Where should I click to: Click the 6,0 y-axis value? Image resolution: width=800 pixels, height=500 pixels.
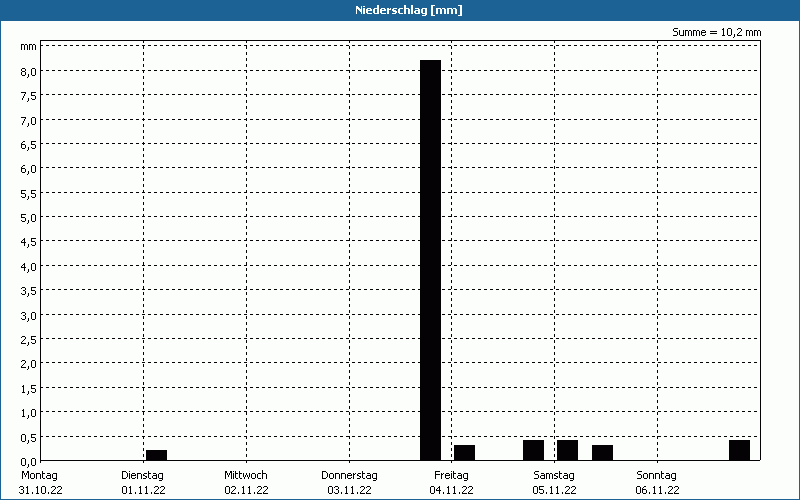(29, 169)
